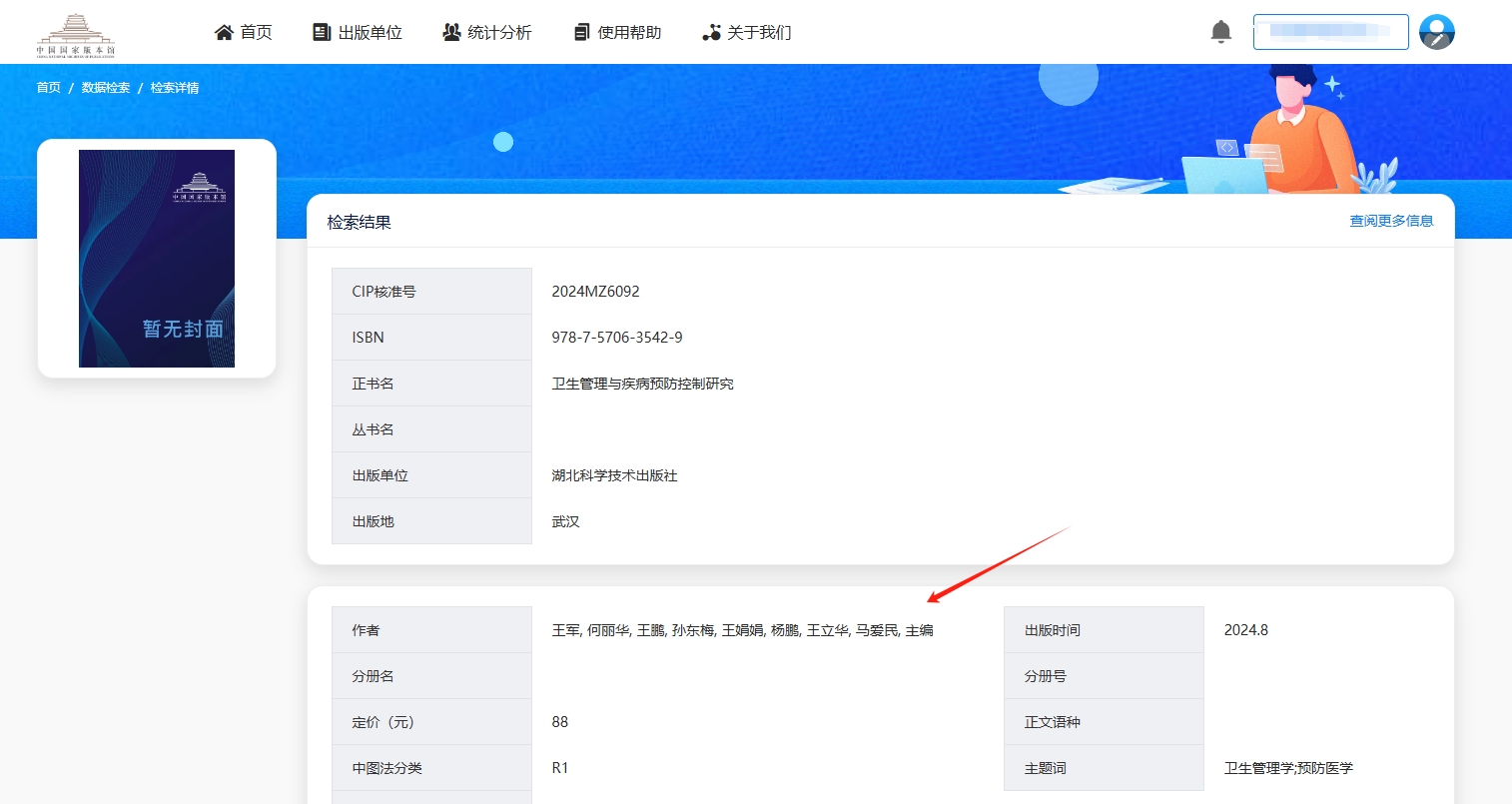
Task: Click the book icon beside 出版单位
Action: [x=322, y=32]
